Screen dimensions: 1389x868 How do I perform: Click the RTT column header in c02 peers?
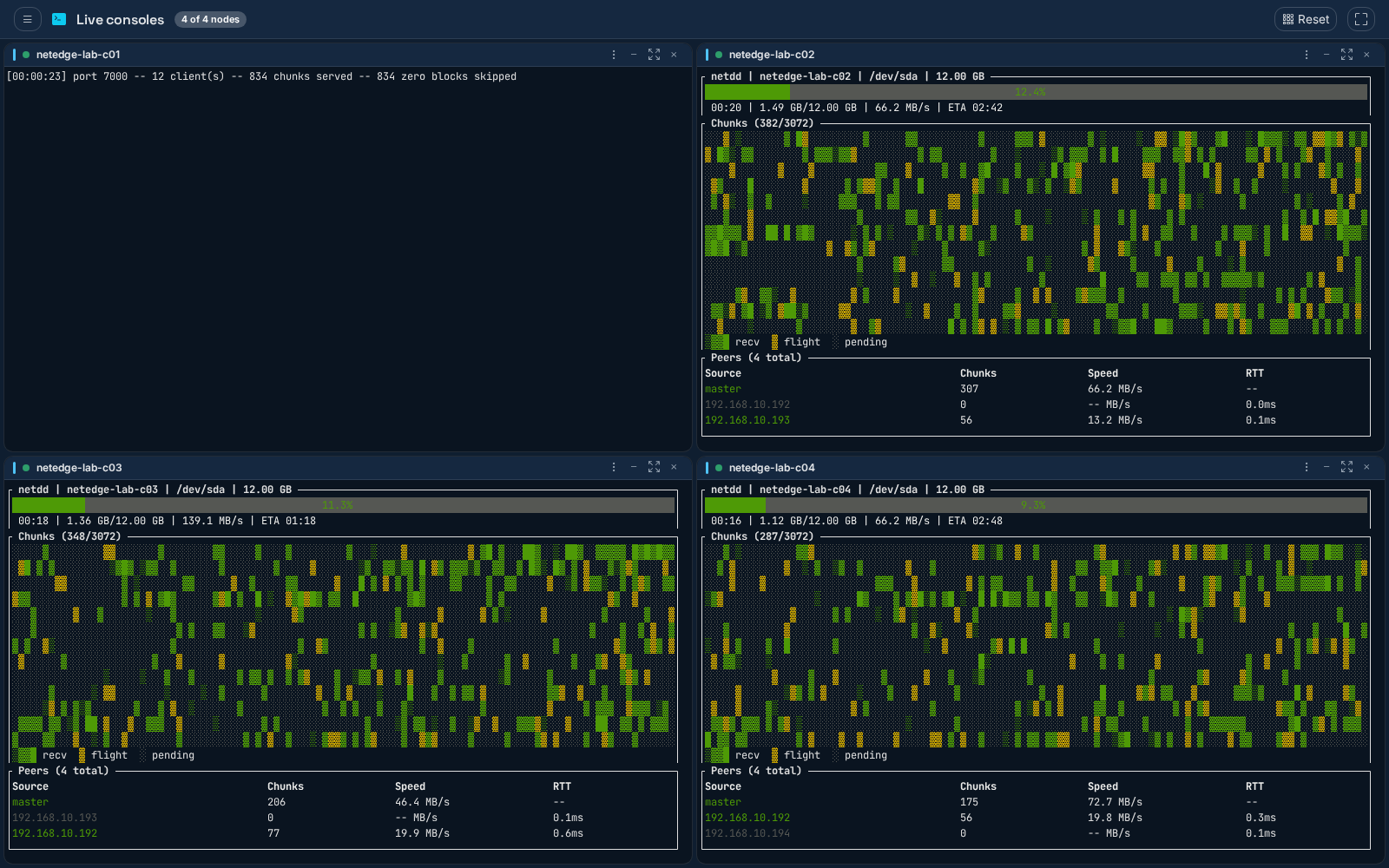(1254, 373)
